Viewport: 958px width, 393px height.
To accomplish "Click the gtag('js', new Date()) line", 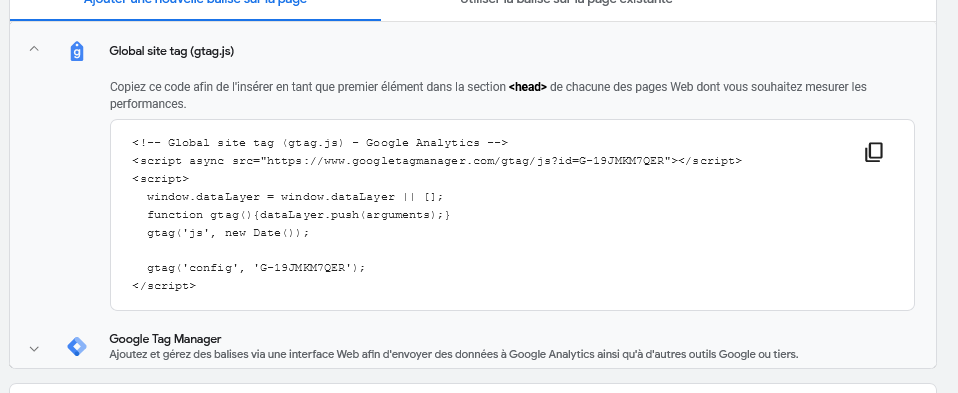I will 229,233.
